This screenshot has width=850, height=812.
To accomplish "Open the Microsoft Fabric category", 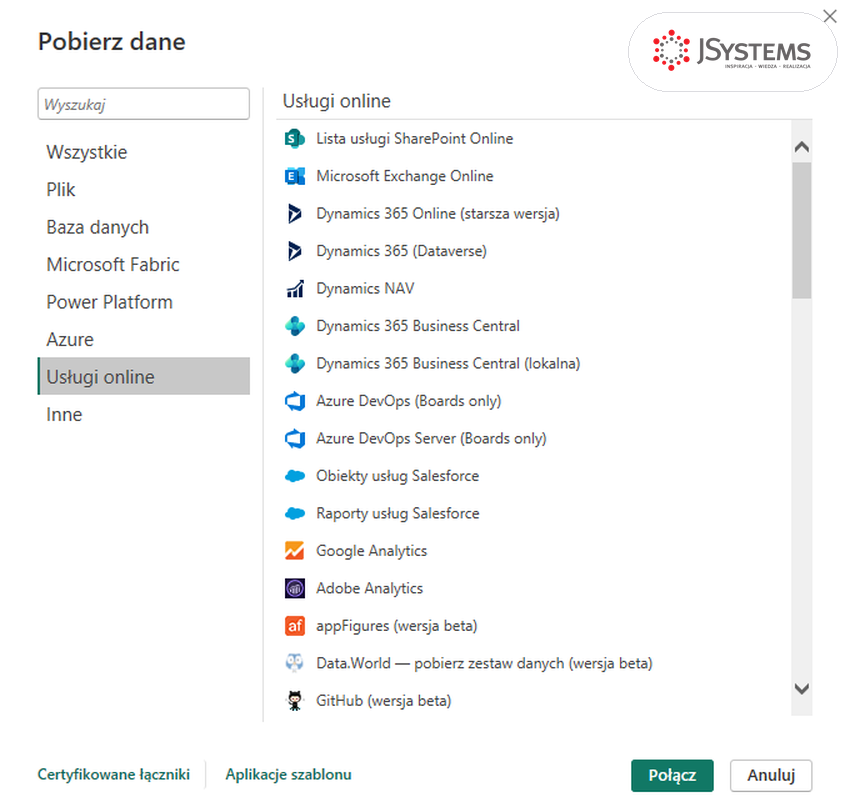I will click(x=144, y=265).
